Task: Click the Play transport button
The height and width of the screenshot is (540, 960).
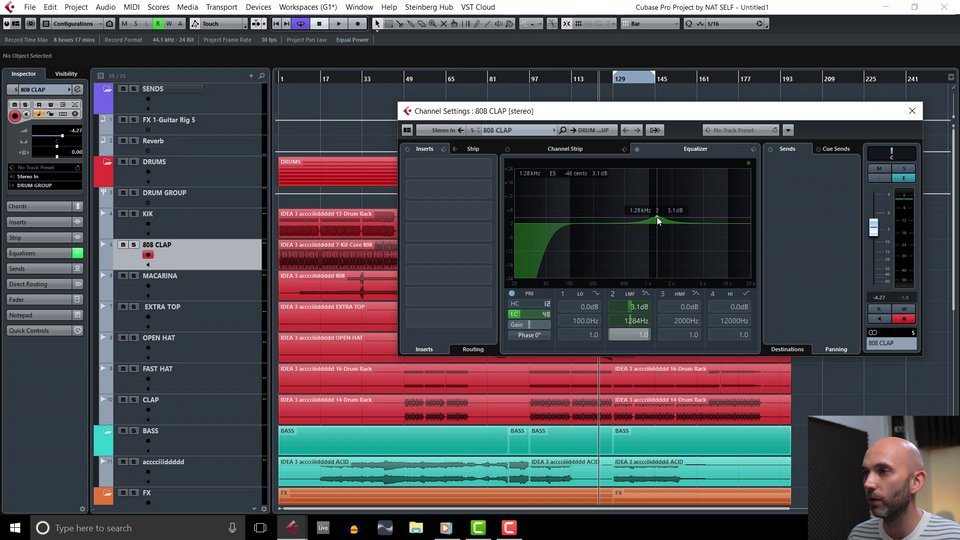Action: [x=339, y=24]
